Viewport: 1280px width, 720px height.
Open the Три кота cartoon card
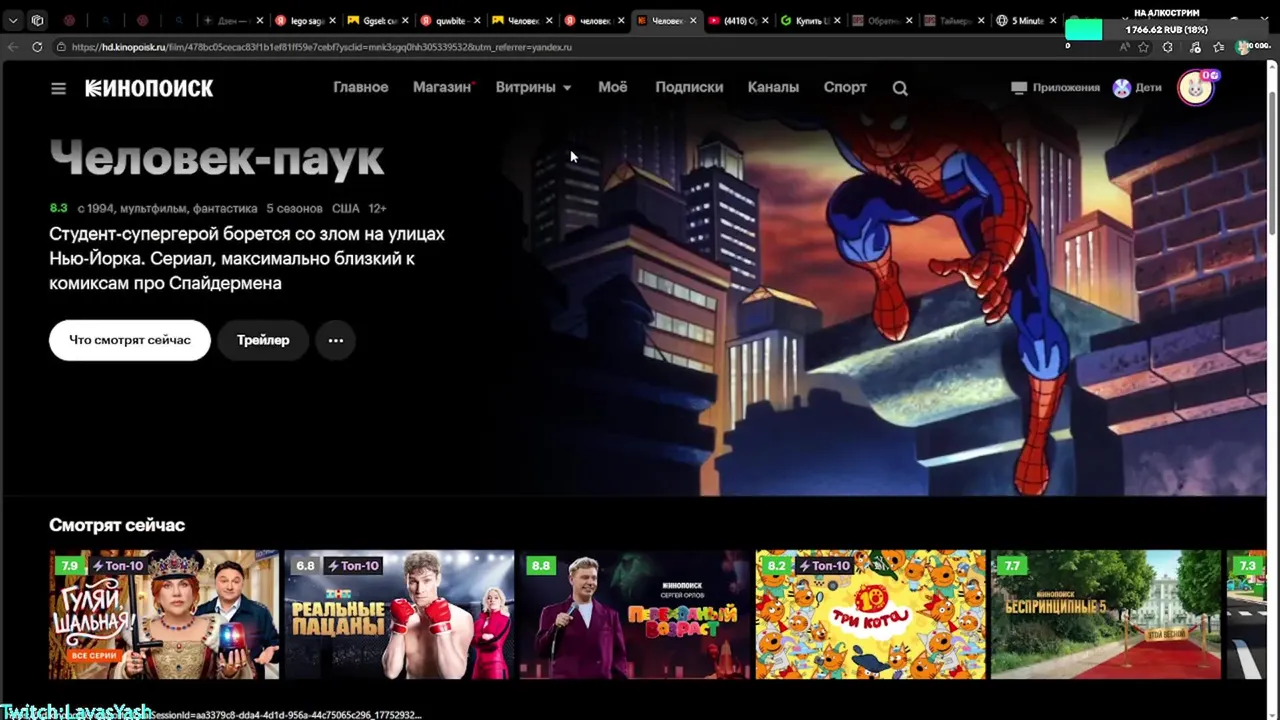(870, 614)
